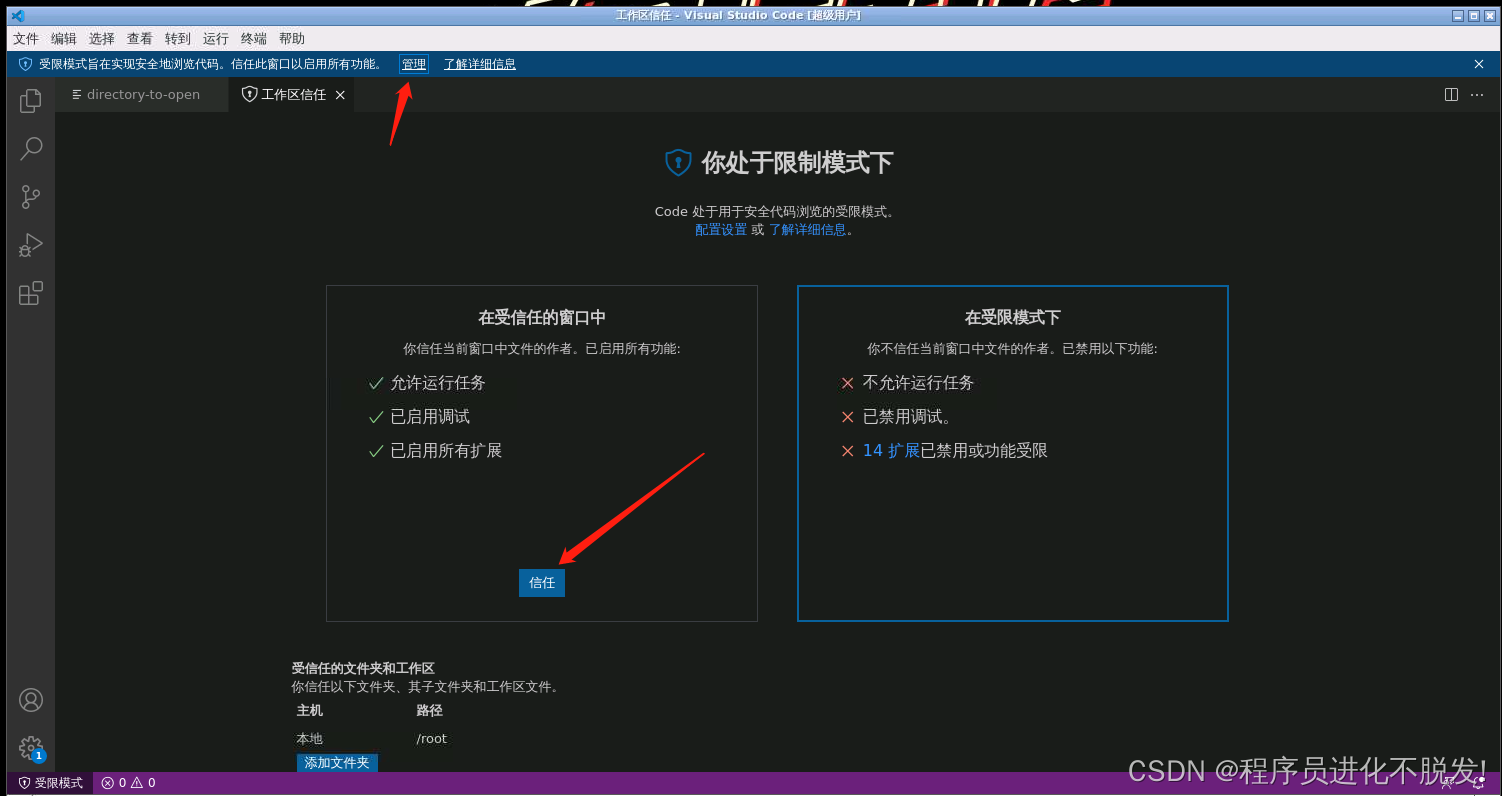Viewport: 1502px width, 796px height.
Task: Click the Accounts icon in activity bar
Action: pyautogui.click(x=30, y=700)
